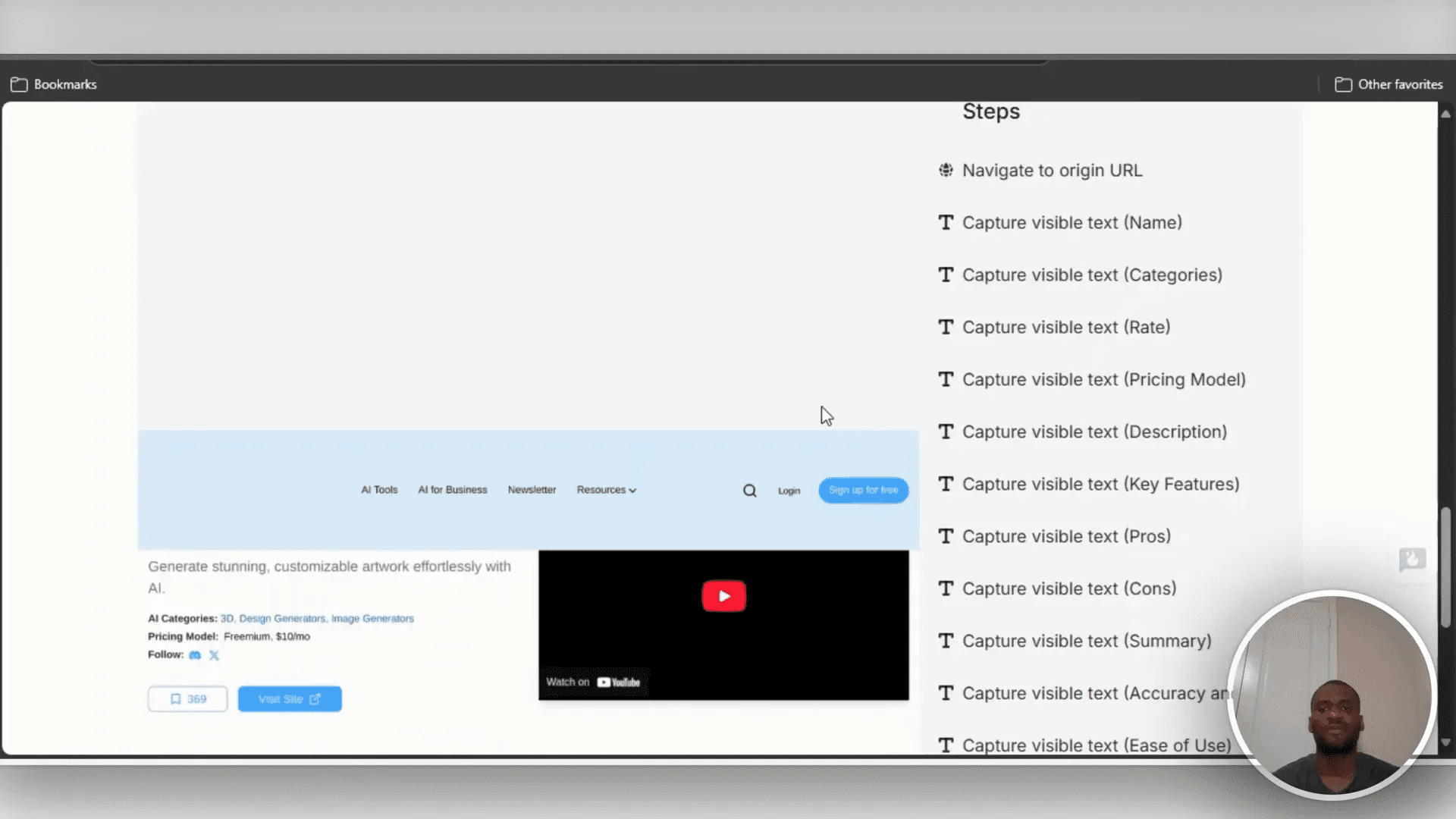
Task: Click the X icon next to Follow
Action: point(214,655)
